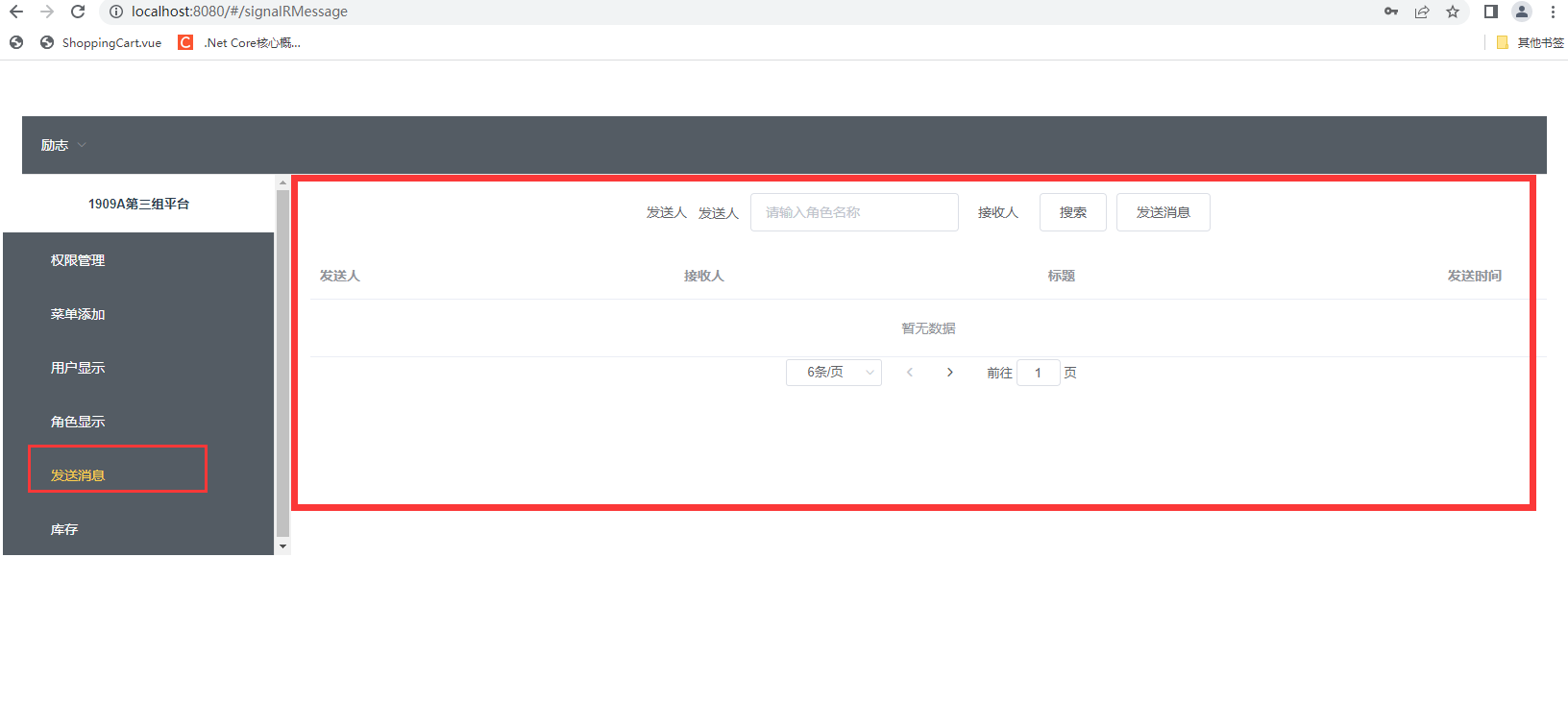1568x703 pixels.
Task: Click 1909A第三组平台 title
Action: pyautogui.click(x=138, y=204)
